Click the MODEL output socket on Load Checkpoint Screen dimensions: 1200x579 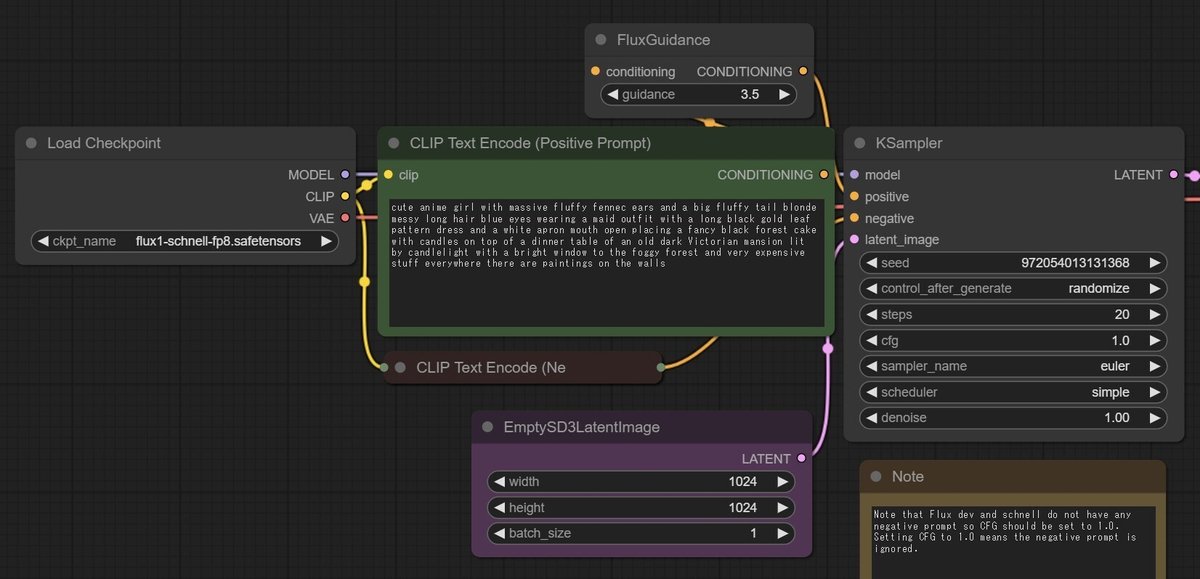(345, 175)
